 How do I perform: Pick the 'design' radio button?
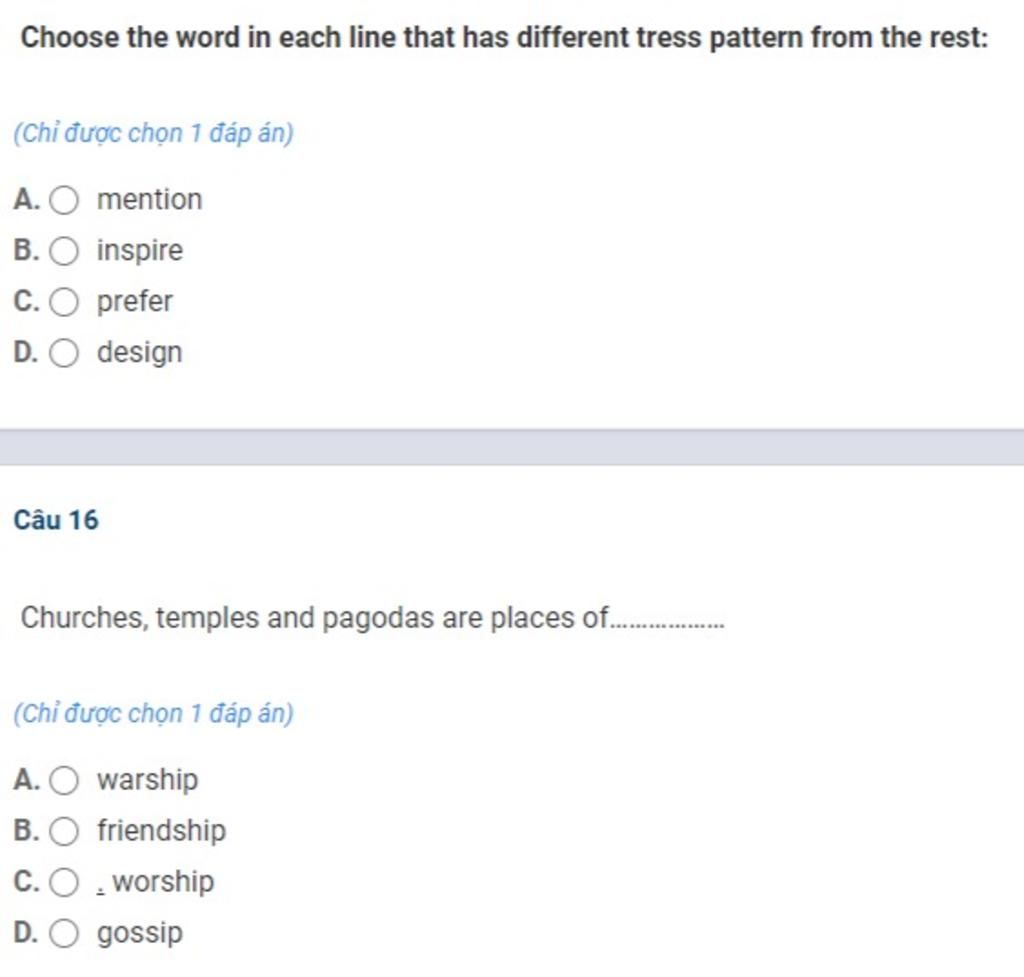[x=64, y=353]
